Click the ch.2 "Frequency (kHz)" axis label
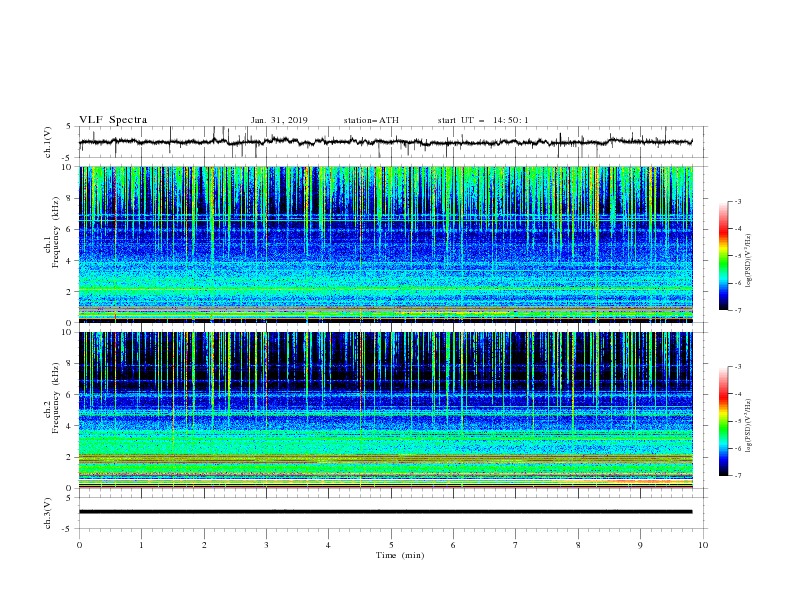Image resolution: width=792 pixels, height=612 pixels. coord(56,398)
